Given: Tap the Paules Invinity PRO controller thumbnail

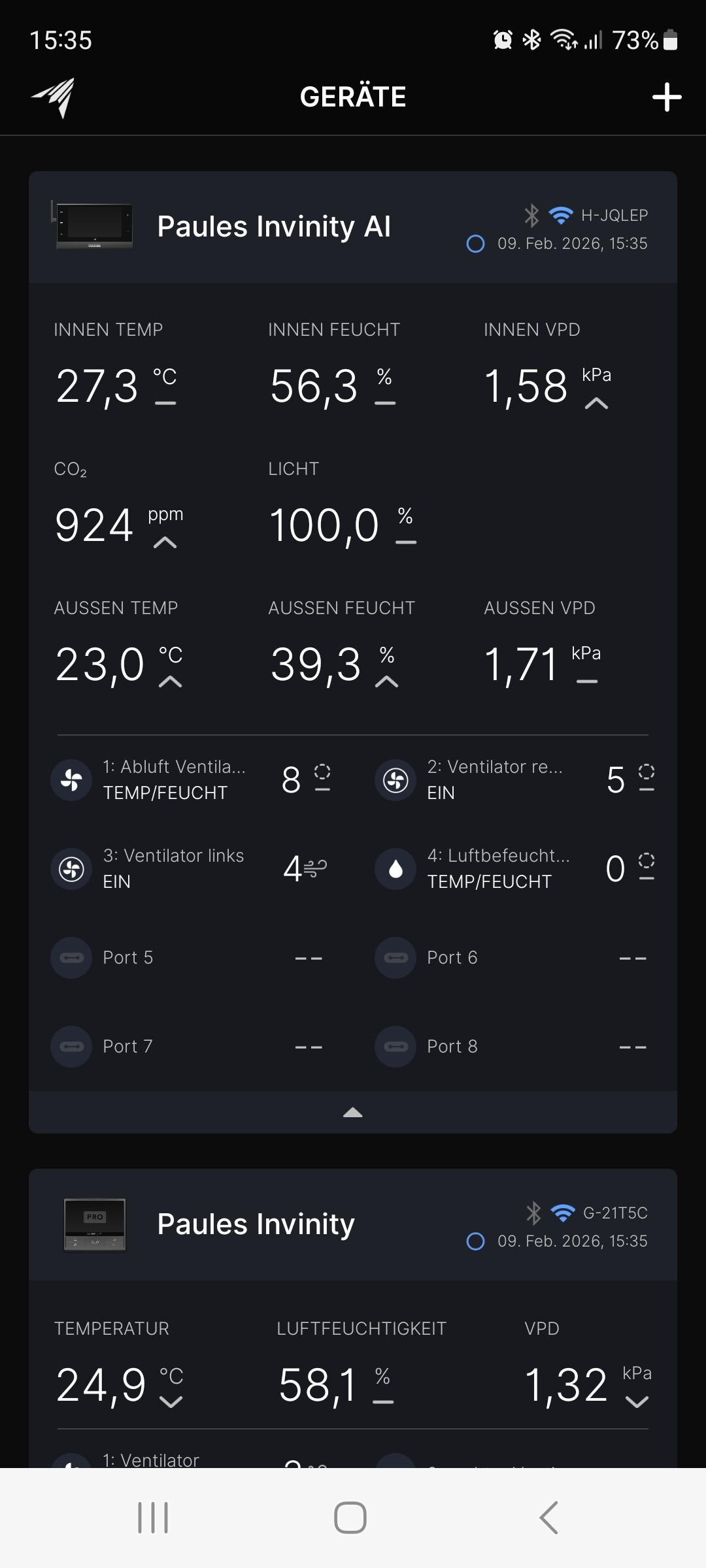Looking at the screenshot, I should [x=95, y=1224].
